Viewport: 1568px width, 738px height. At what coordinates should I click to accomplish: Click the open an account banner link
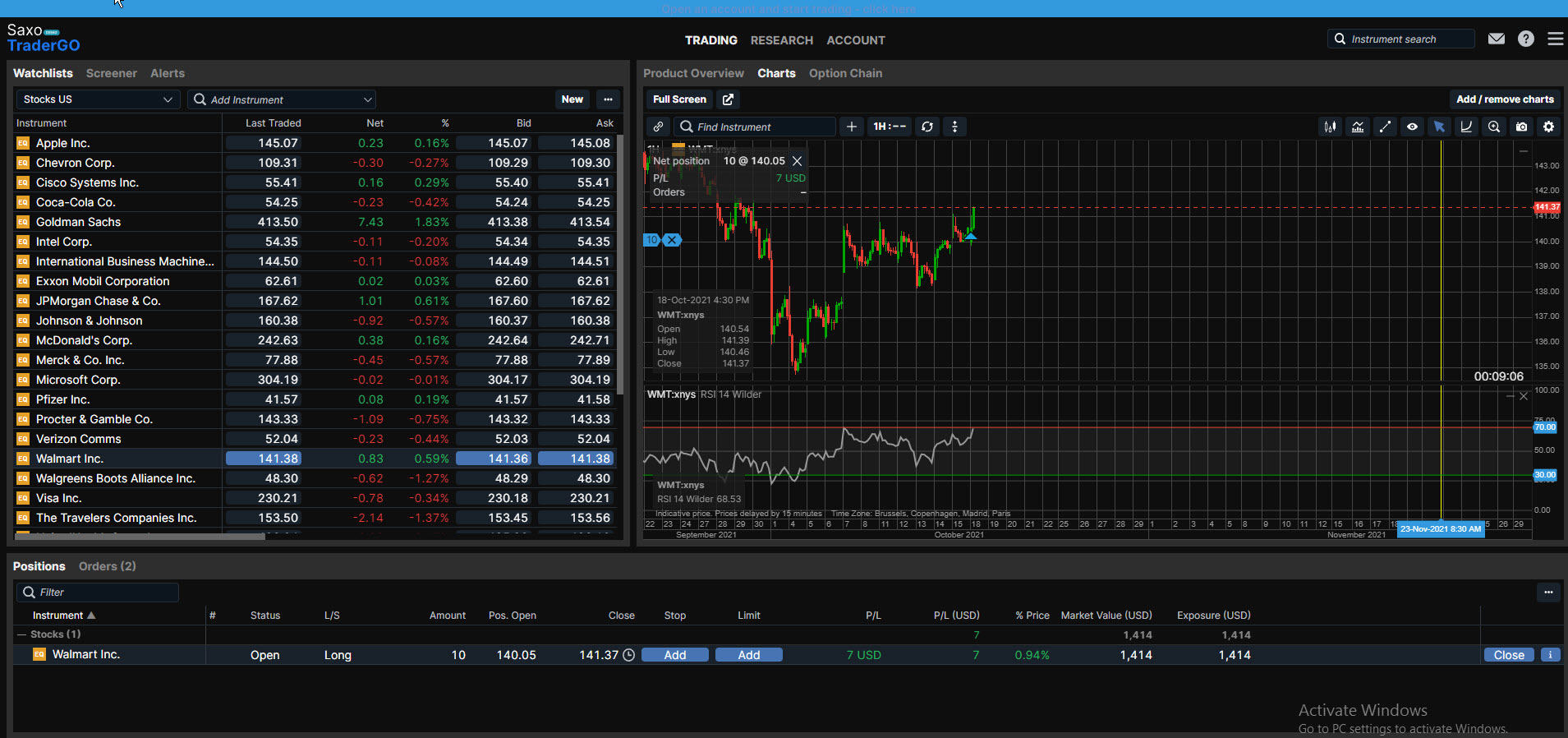pyautogui.click(x=789, y=9)
